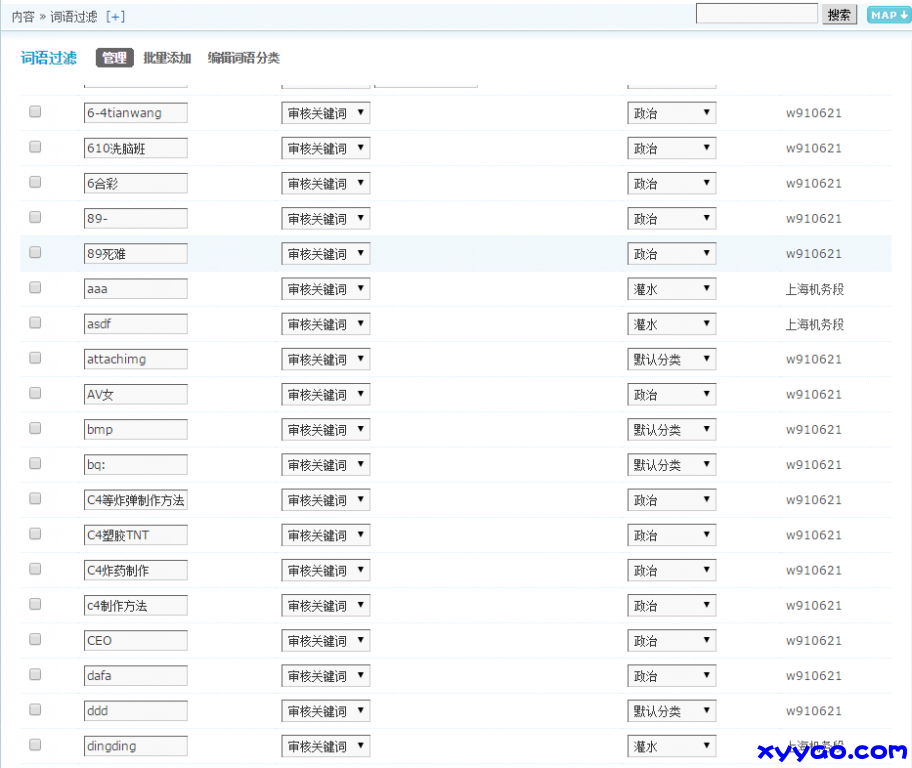Check the checkbox for the CEO row
This screenshot has width=912, height=768.
pyautogui.click(x=35, y=640)
